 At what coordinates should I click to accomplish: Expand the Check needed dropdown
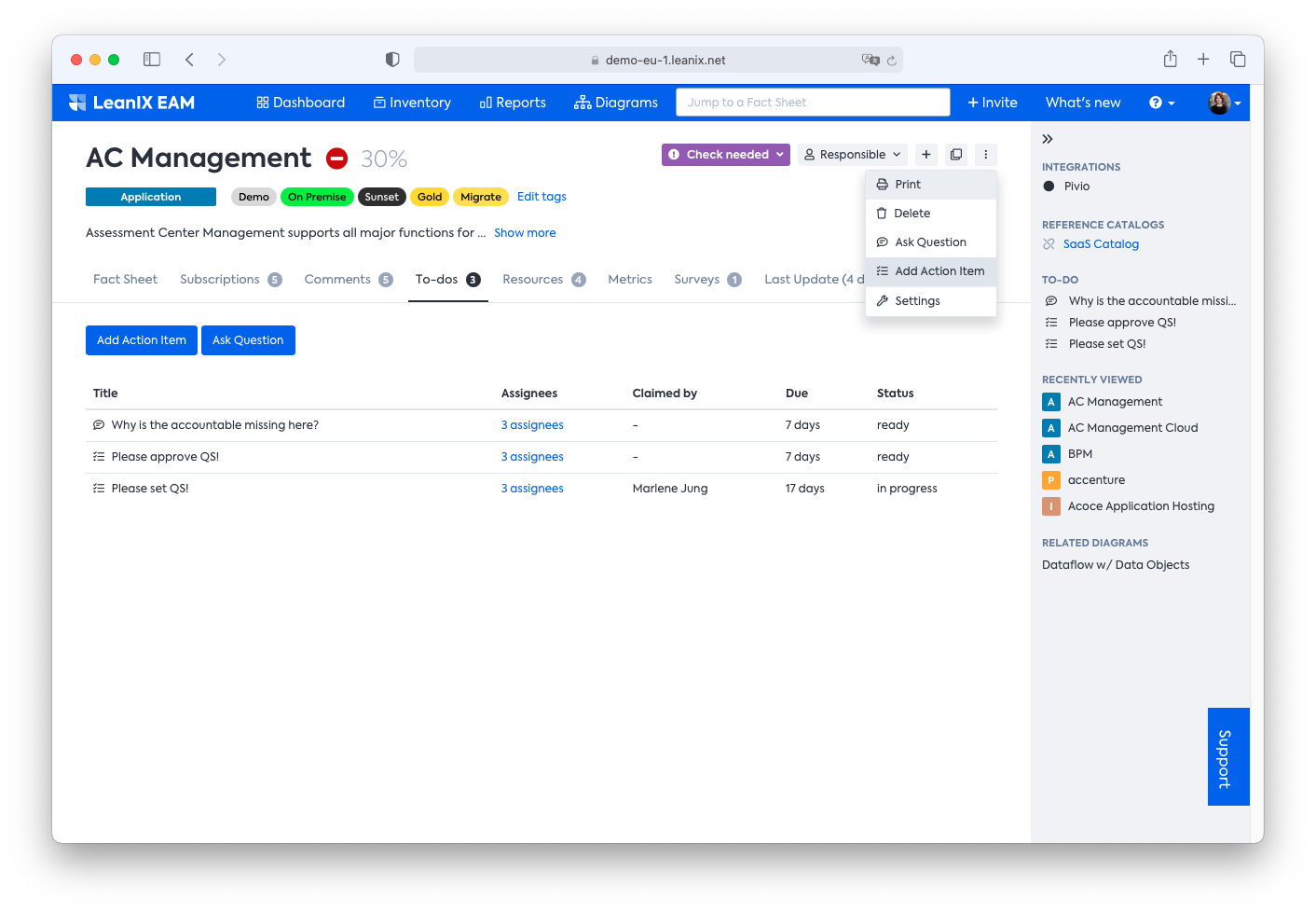tap(726, 155)
